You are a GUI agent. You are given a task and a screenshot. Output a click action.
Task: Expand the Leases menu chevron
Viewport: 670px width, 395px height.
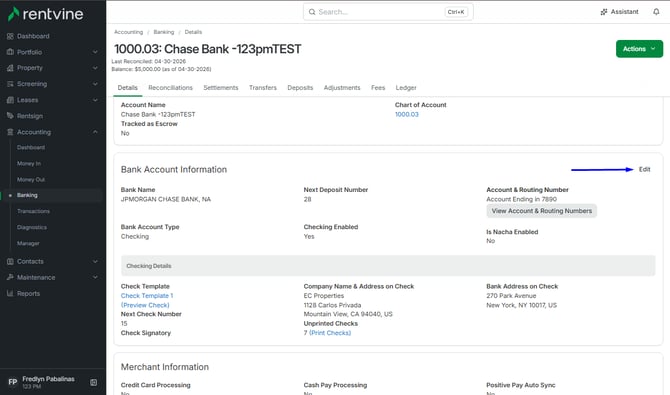tap(95, 100)
